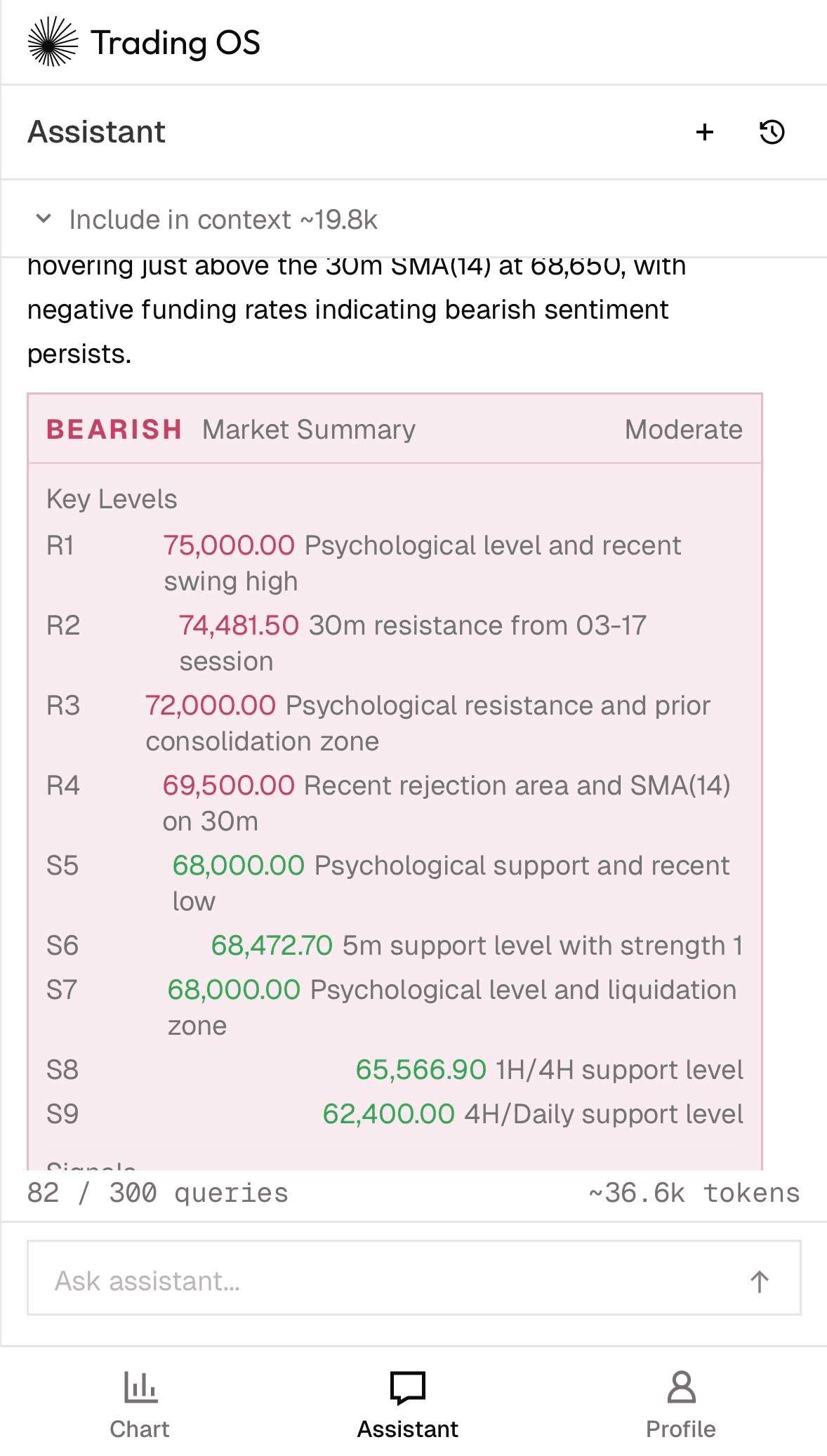The height and width of the screenshot is (1456, 827).
Task: Open chat history clock icon
Action: coord(772,132)
